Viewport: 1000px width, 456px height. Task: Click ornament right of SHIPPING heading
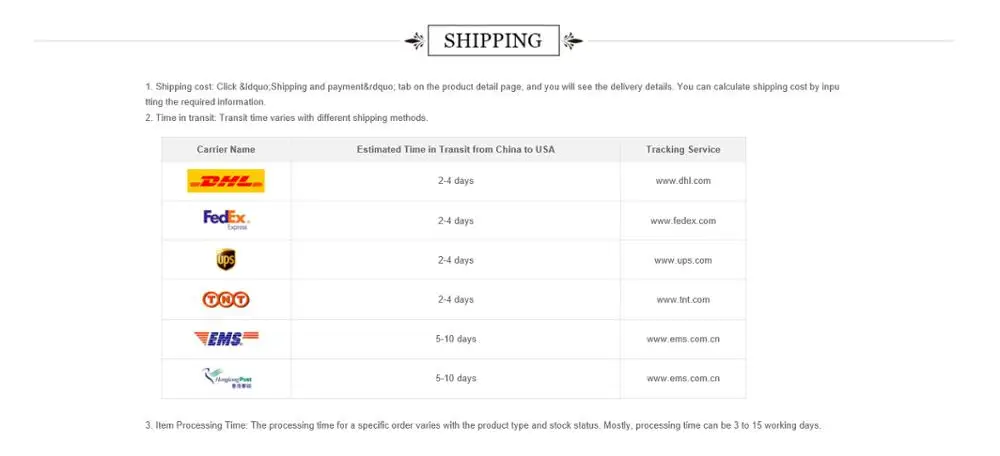pyautogui.click(x=573, y=41)
